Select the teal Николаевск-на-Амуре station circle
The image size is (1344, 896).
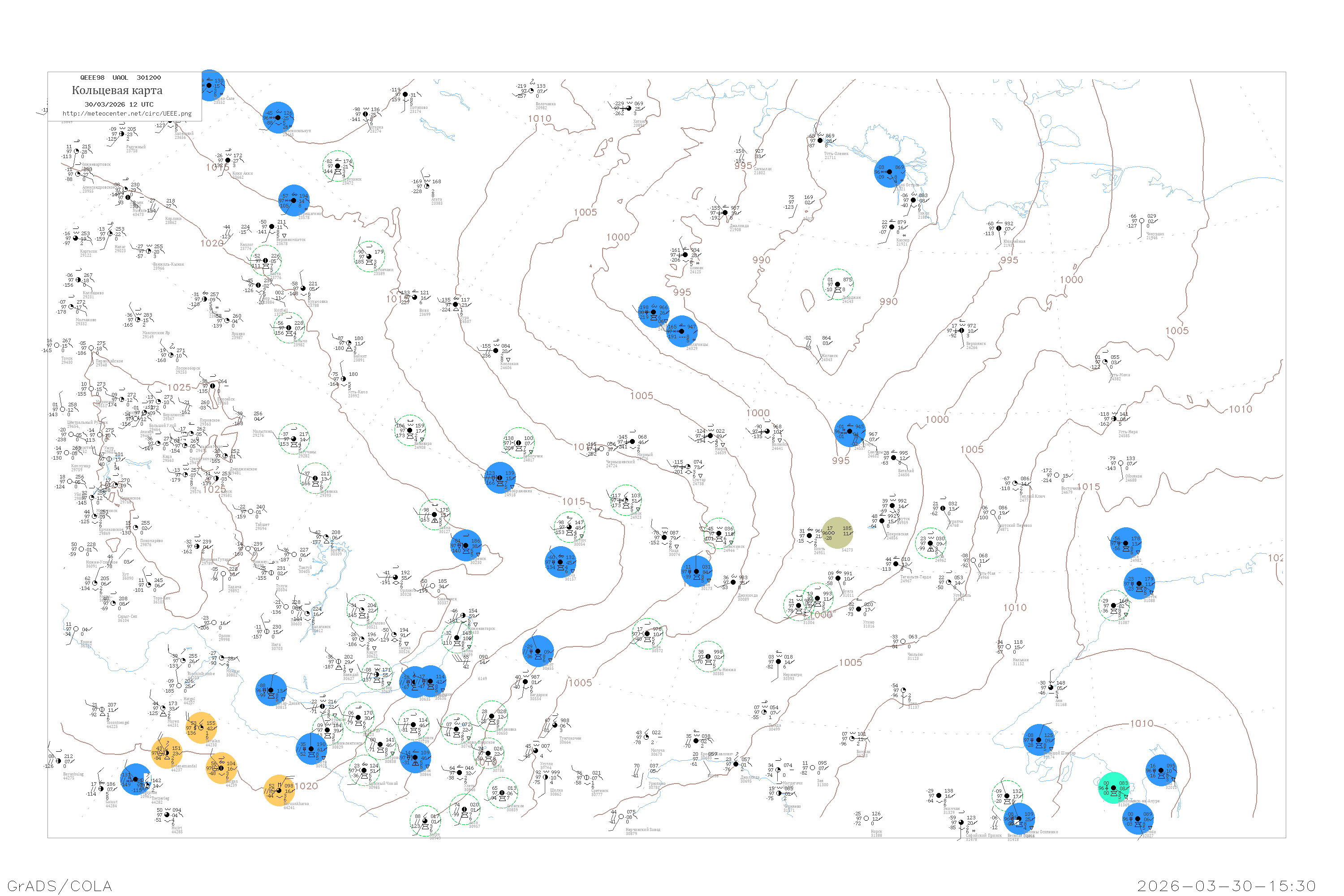(1113, 788)
